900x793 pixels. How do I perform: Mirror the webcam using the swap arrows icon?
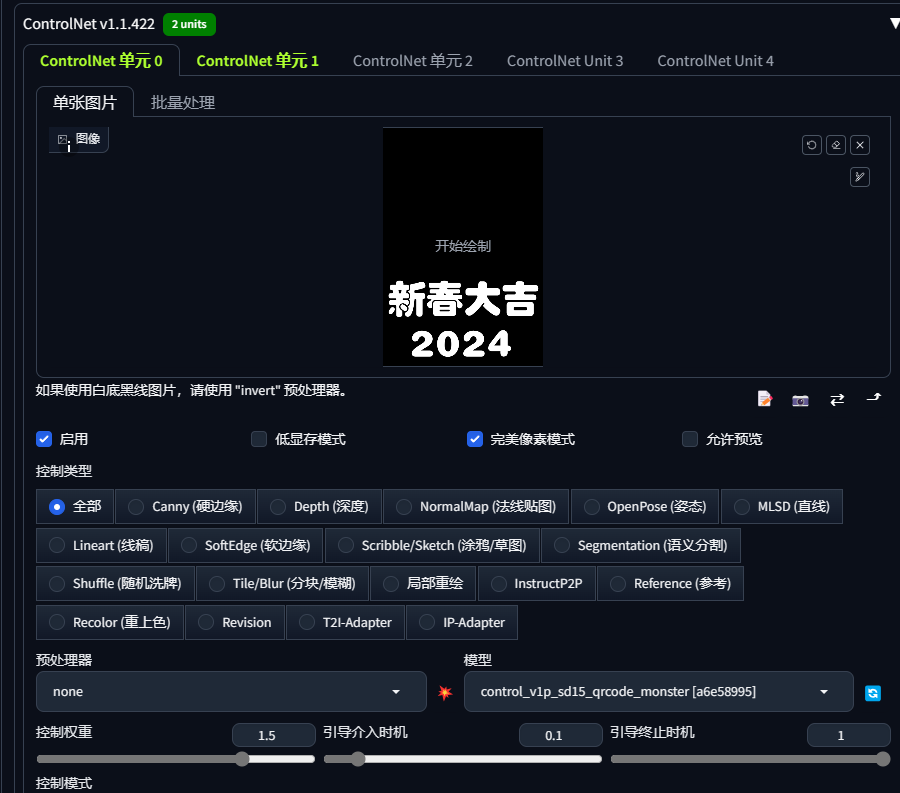(837, 398)
